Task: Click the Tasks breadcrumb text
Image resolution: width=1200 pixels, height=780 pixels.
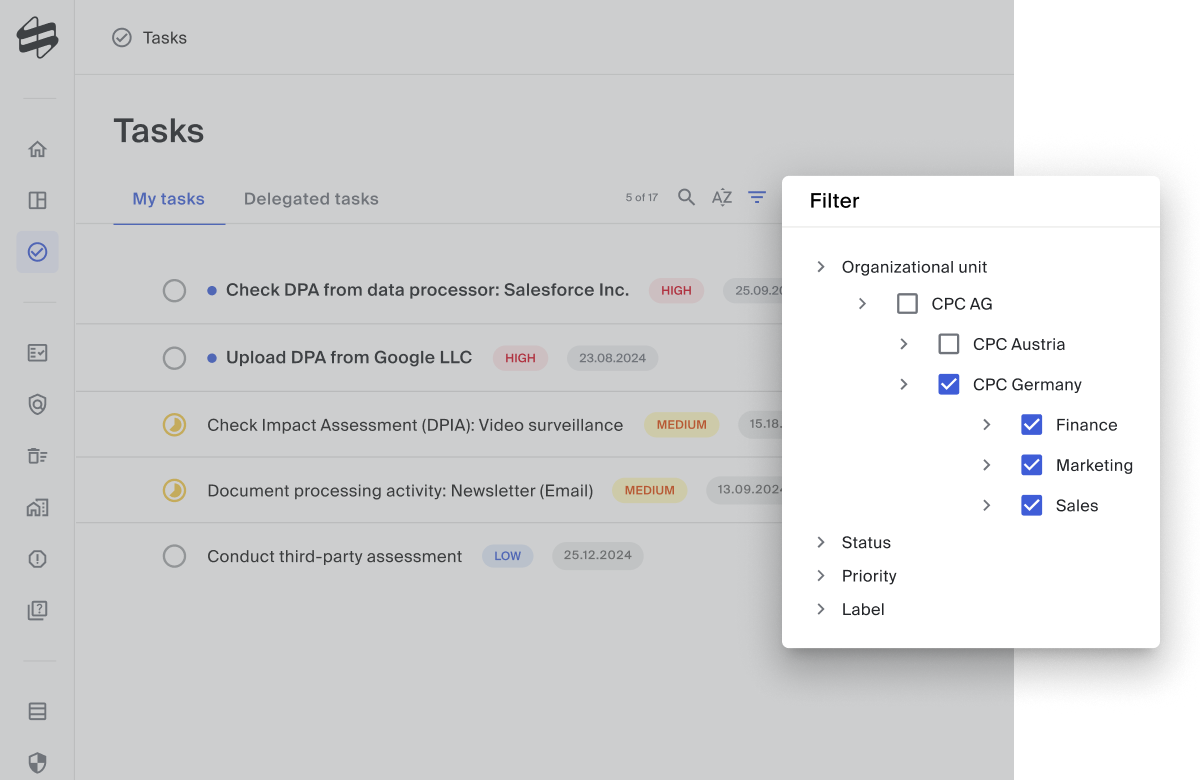Action: (x=165, y=38)
